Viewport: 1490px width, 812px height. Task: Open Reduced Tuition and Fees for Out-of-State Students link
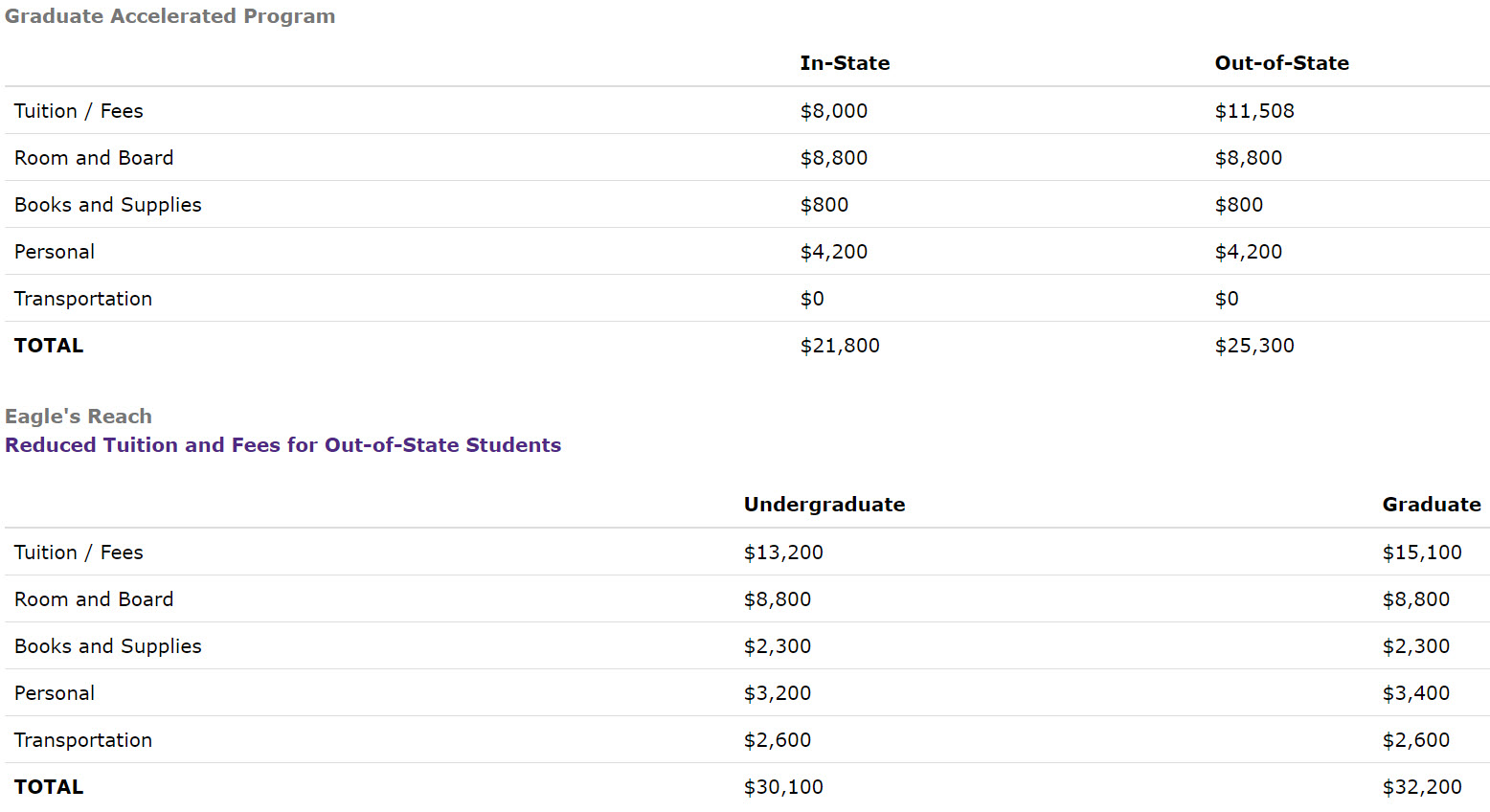pyautogui.click(x=282, y=445)
